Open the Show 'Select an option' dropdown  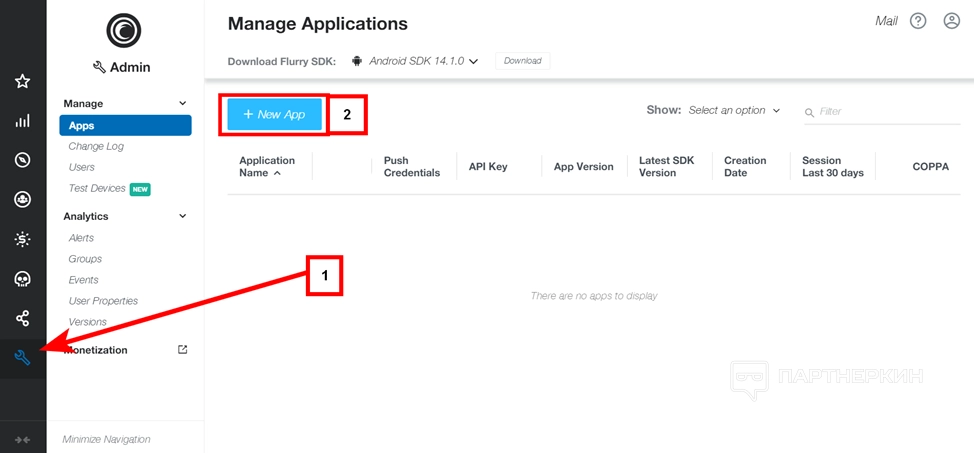pyautogui.click(x=734, y=110)
